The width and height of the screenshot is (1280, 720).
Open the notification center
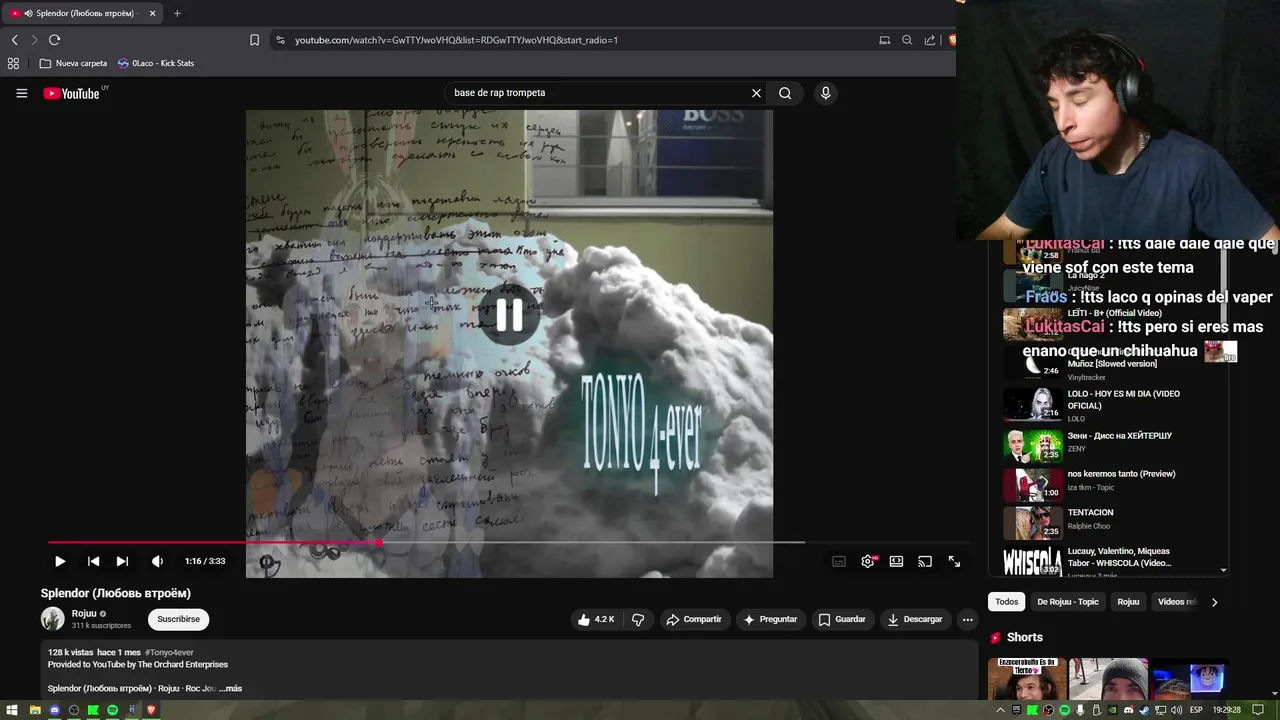(x=1258, y=710)
